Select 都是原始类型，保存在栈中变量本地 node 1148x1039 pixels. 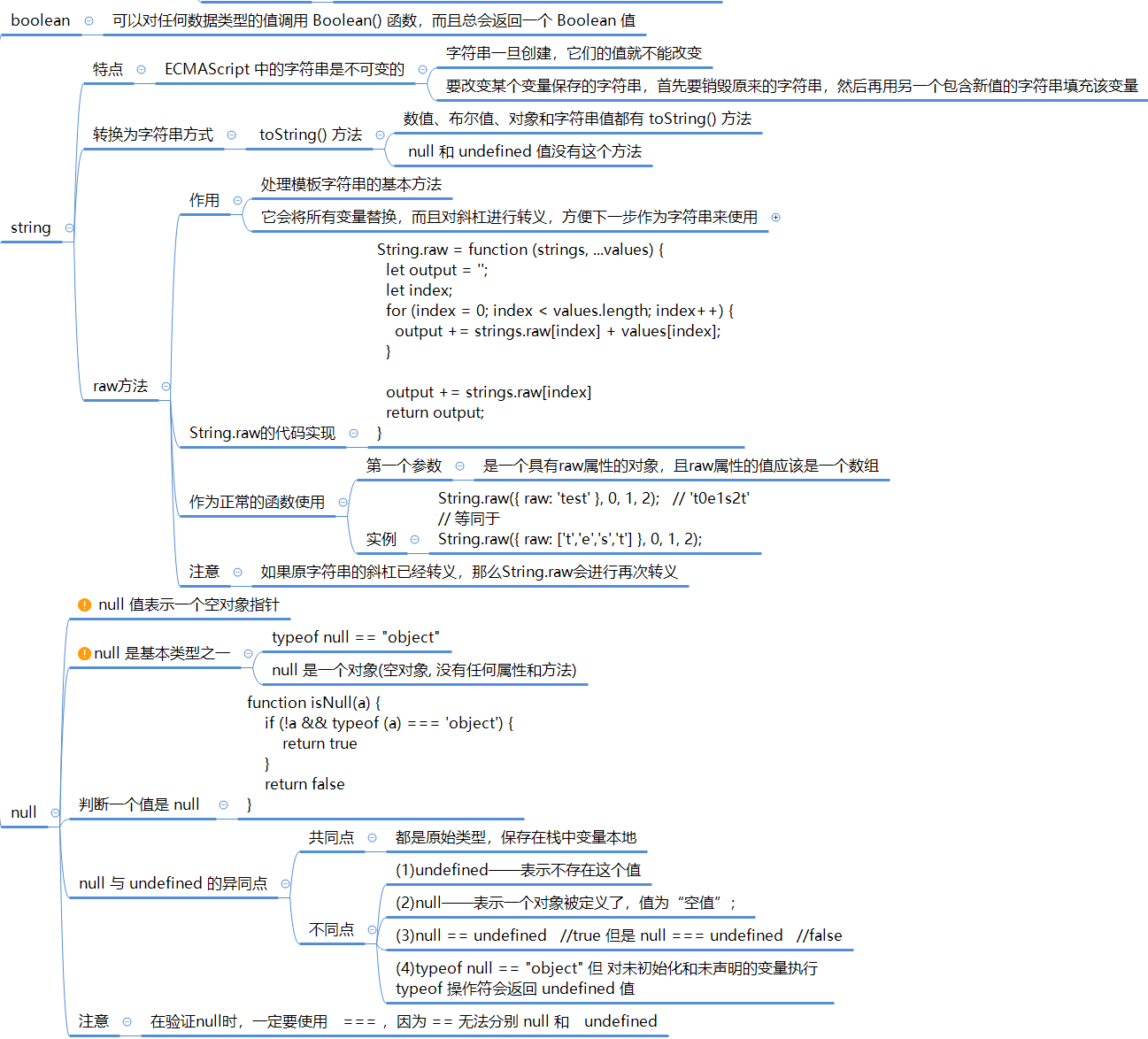click(516, 838)
